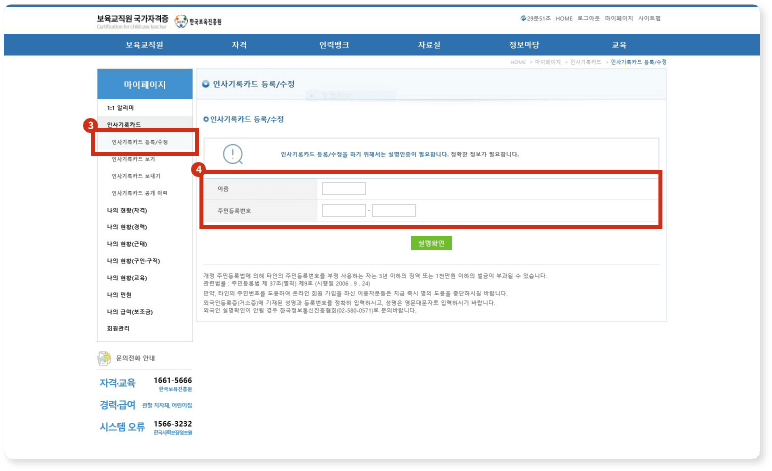This screenshot has height=471, width=772.
Task: Open 마이페이지 from the top links
Action: tap(619, 18)
